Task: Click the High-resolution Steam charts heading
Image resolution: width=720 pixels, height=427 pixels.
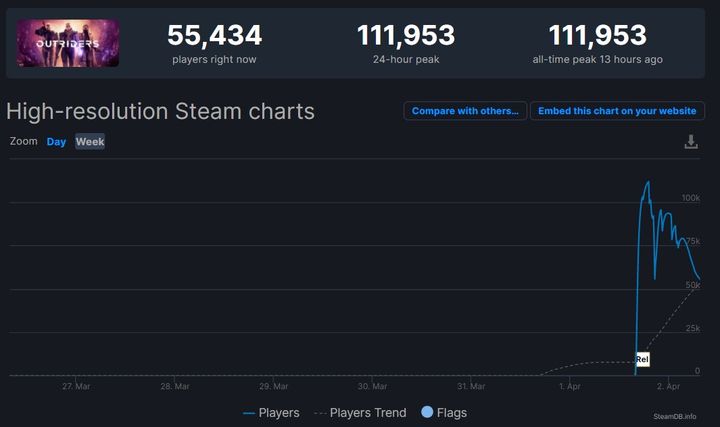Action: coord(160,111)
